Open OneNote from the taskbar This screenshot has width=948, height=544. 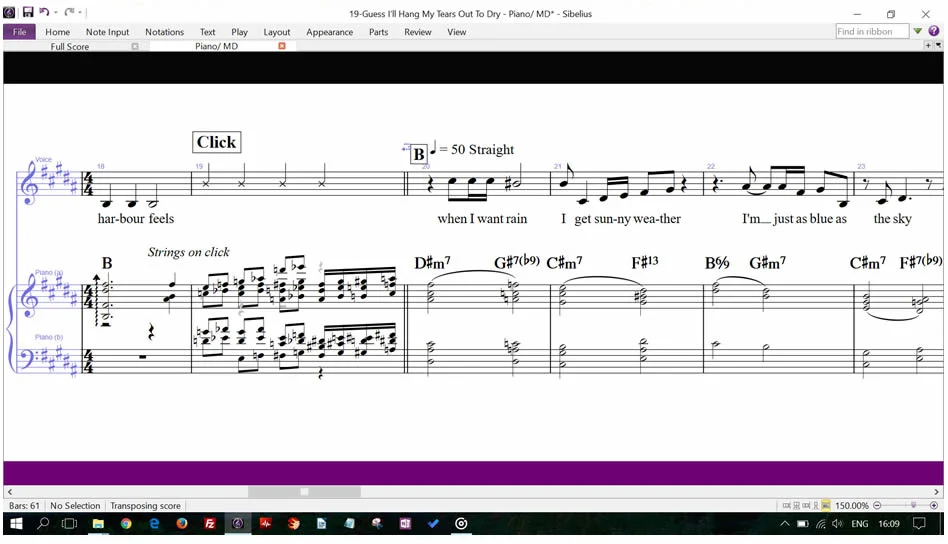(x=405, y=524)
